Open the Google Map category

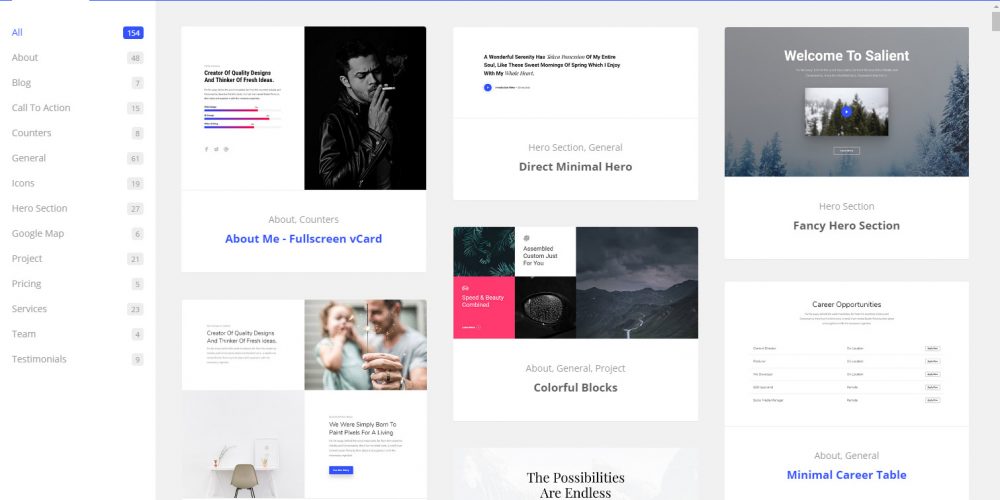[38, 233]
